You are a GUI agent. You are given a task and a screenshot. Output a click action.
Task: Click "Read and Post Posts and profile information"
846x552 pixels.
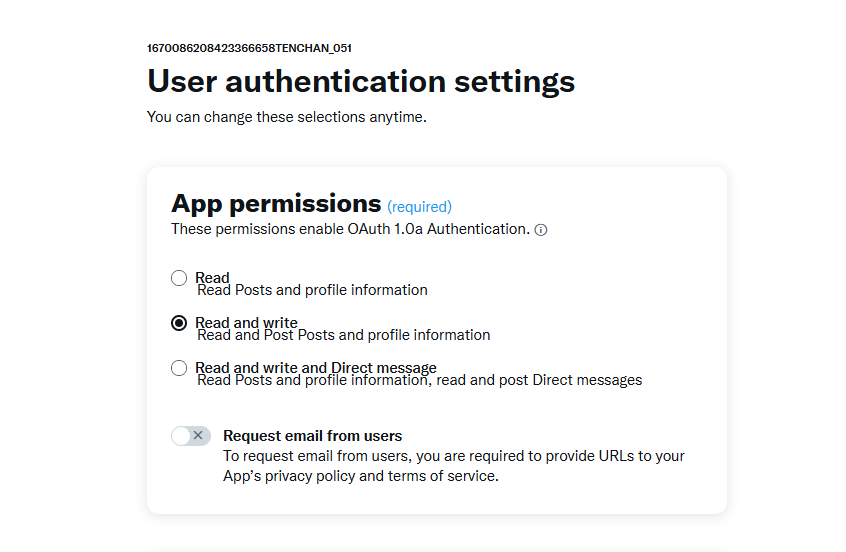[344, 335]
